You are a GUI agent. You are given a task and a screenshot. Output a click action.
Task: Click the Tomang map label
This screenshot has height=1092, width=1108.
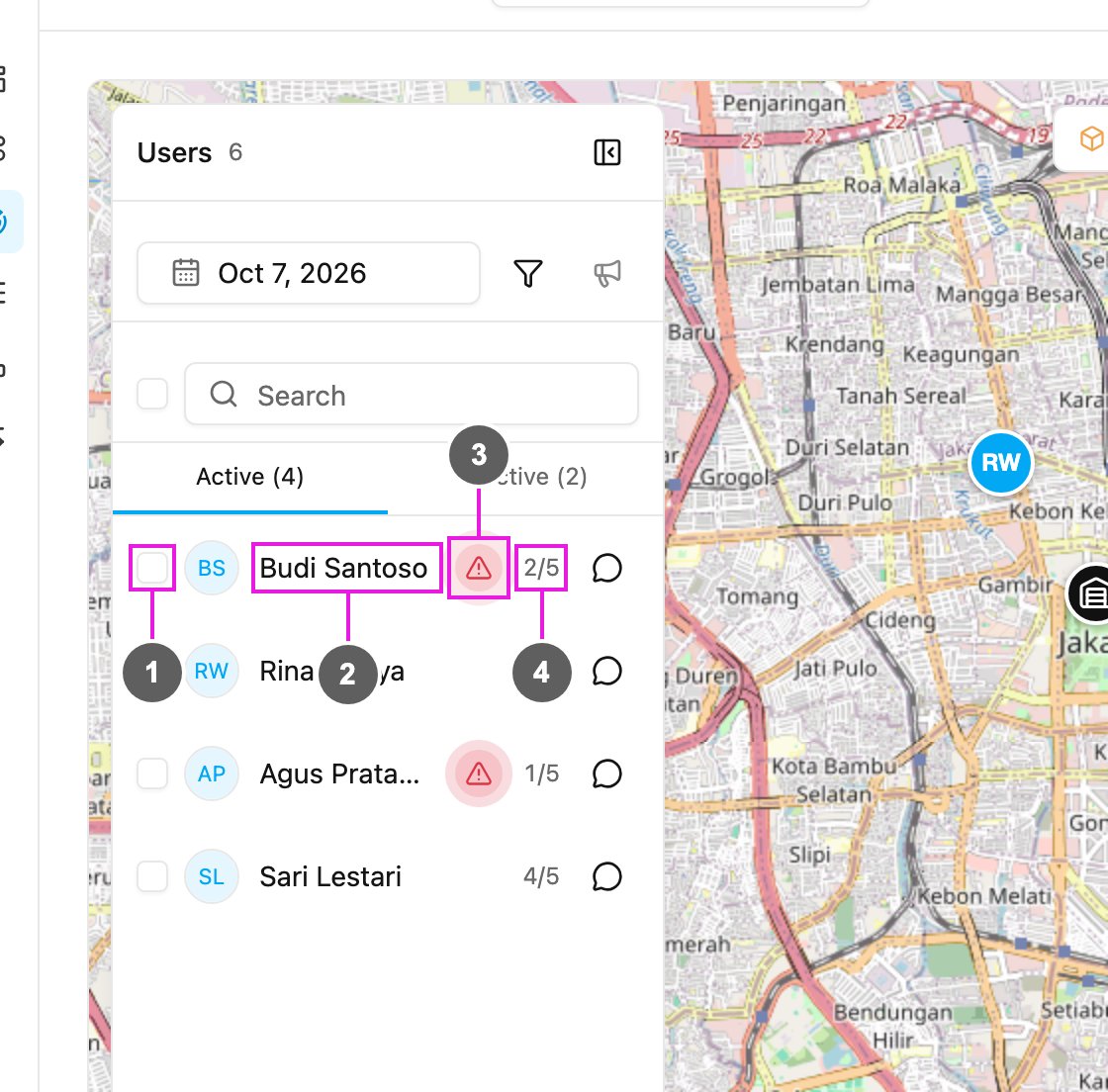(x=758, y=597)
